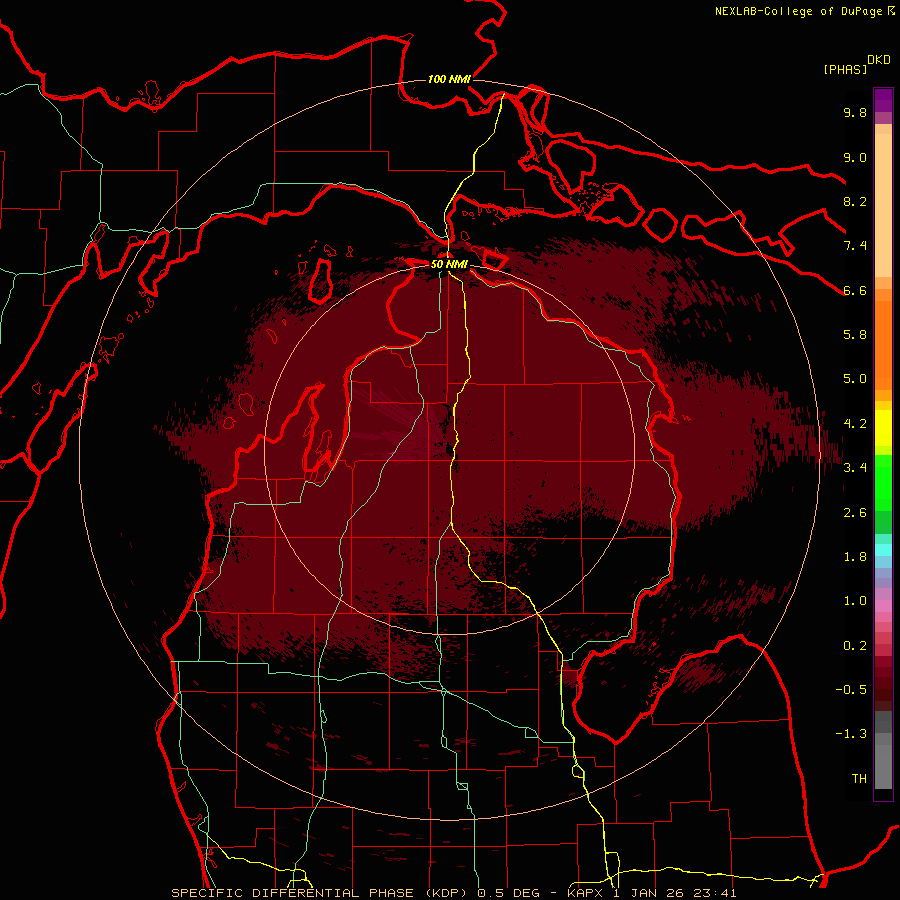Click the 6.6 value on the color scale
This screenshot has width=900, height=900.
point(855,290)
